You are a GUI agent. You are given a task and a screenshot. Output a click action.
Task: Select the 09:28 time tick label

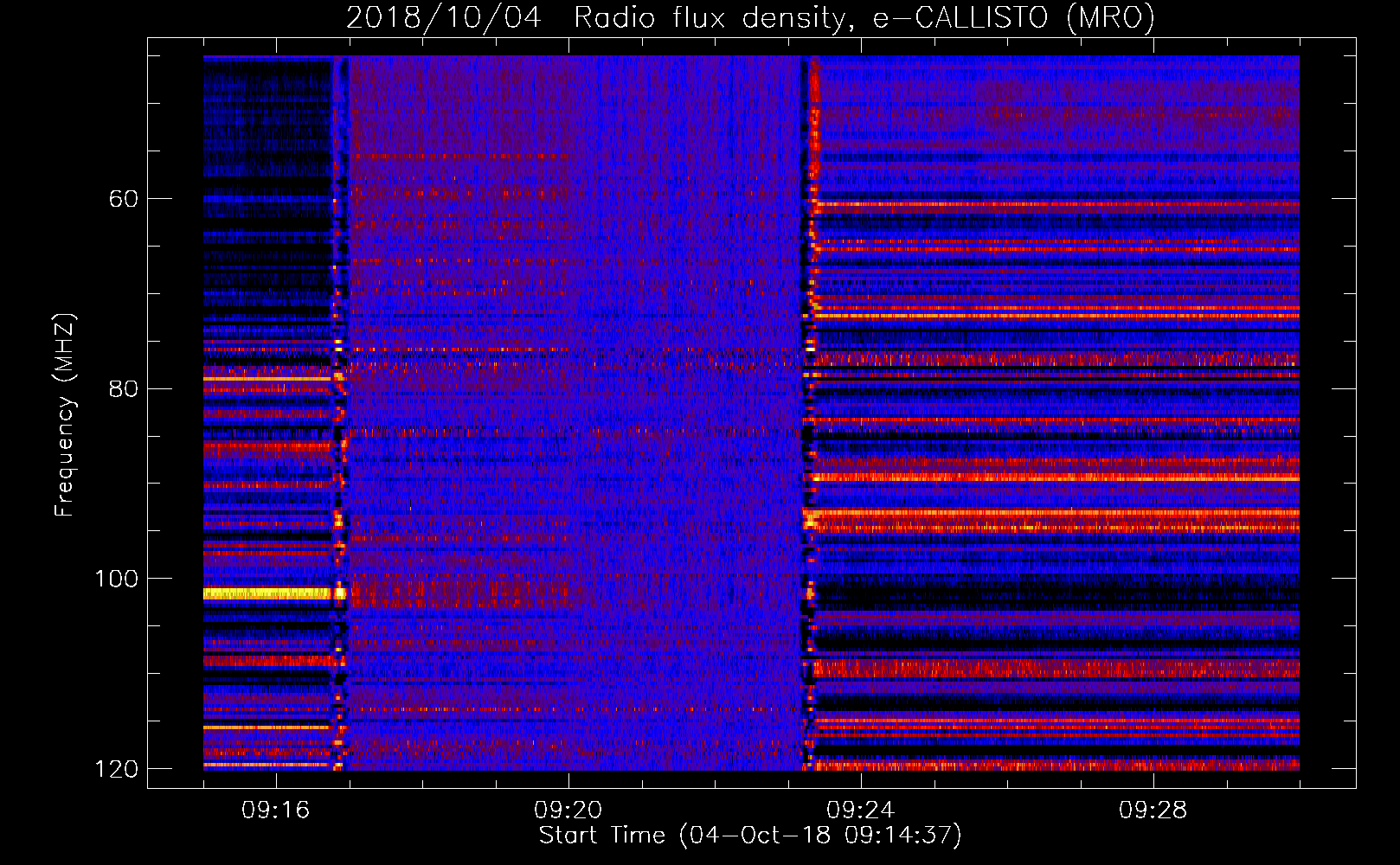point(1153,810)
